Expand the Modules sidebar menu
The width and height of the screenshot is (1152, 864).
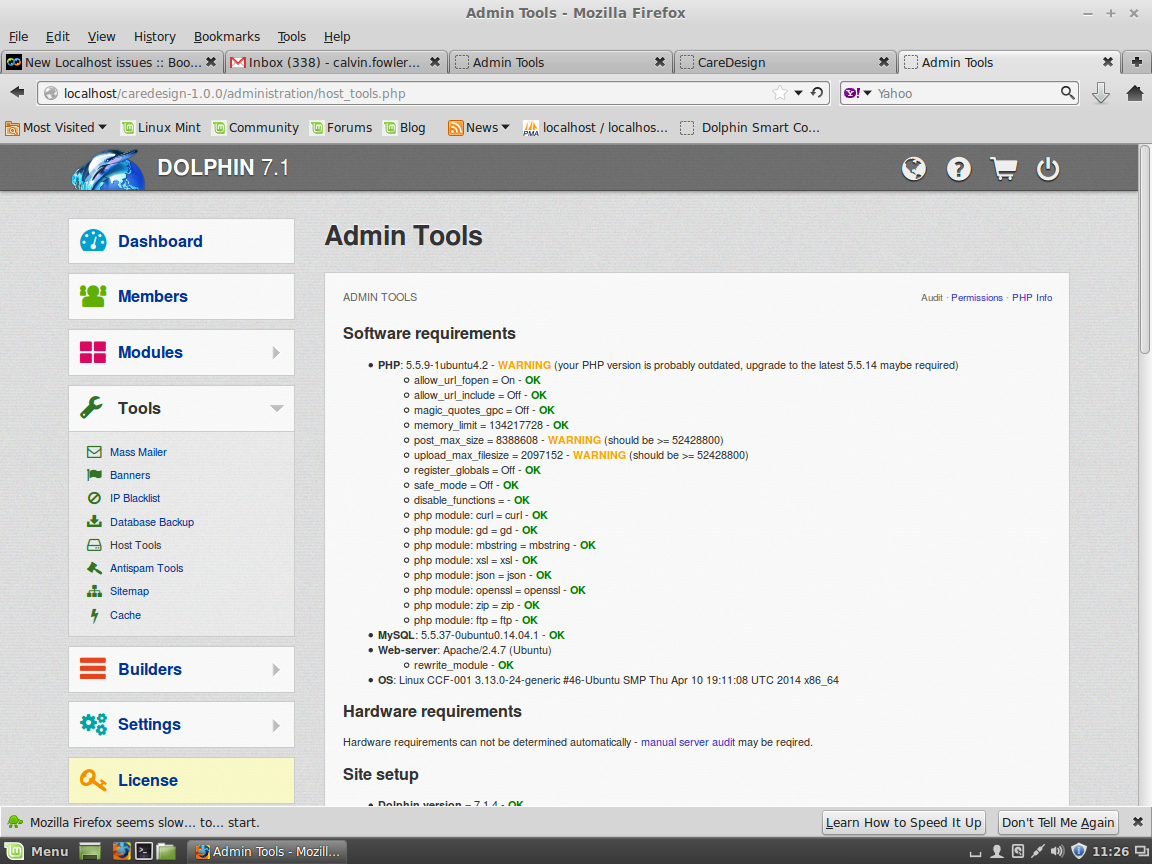tap(181, 352)
